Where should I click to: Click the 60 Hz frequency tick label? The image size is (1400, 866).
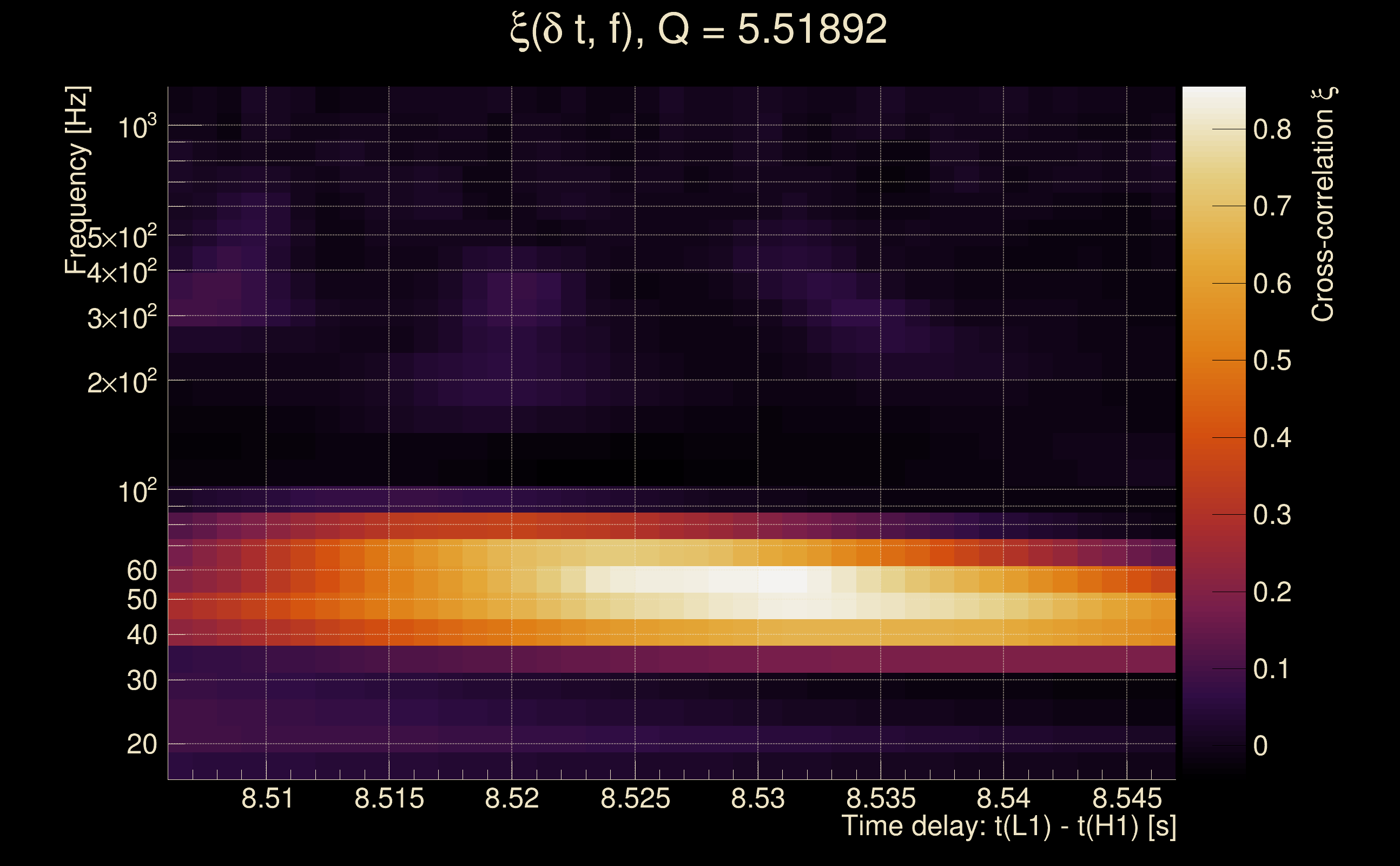click(141, 570)
